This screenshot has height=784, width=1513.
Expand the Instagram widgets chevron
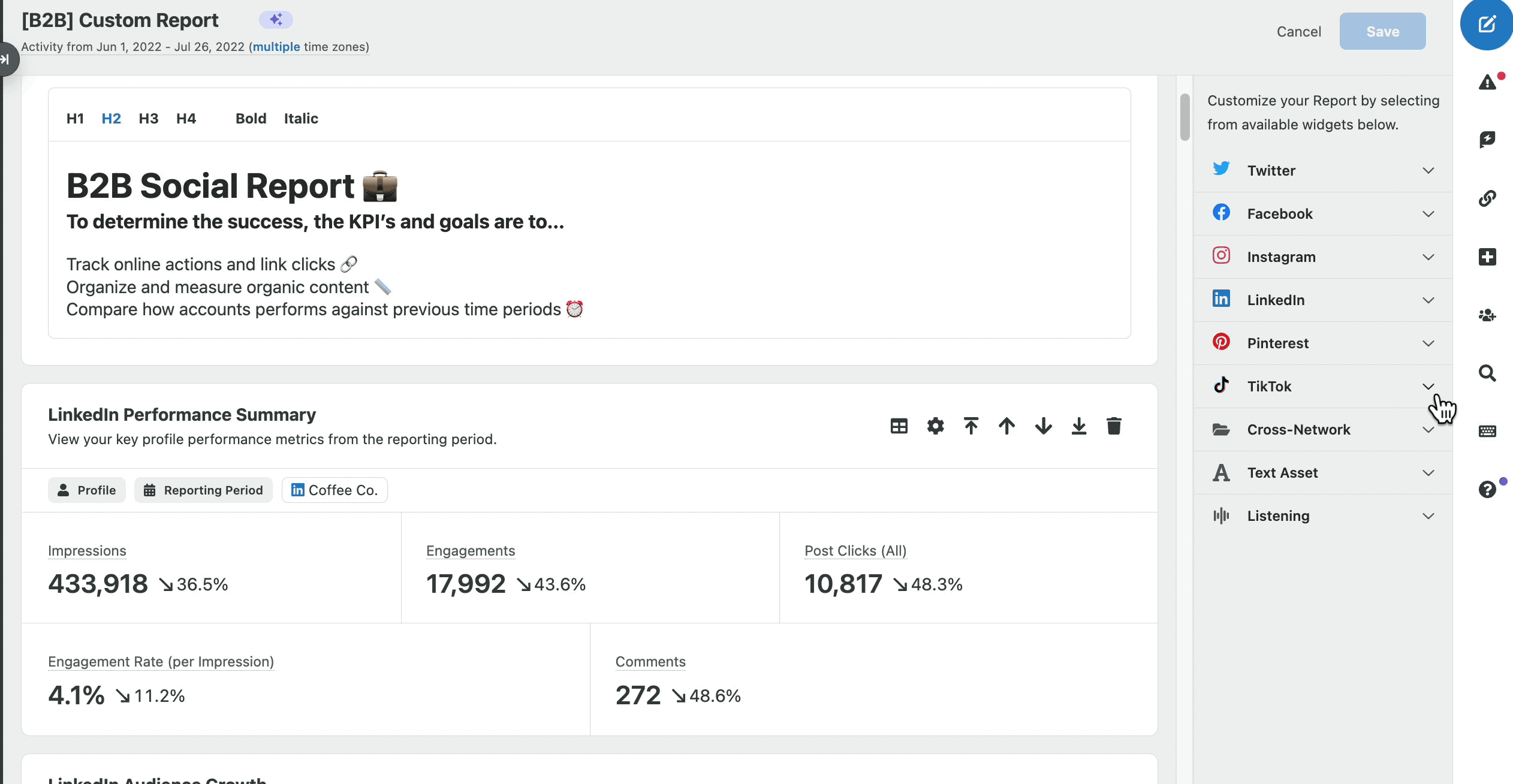pos(1428,257)
